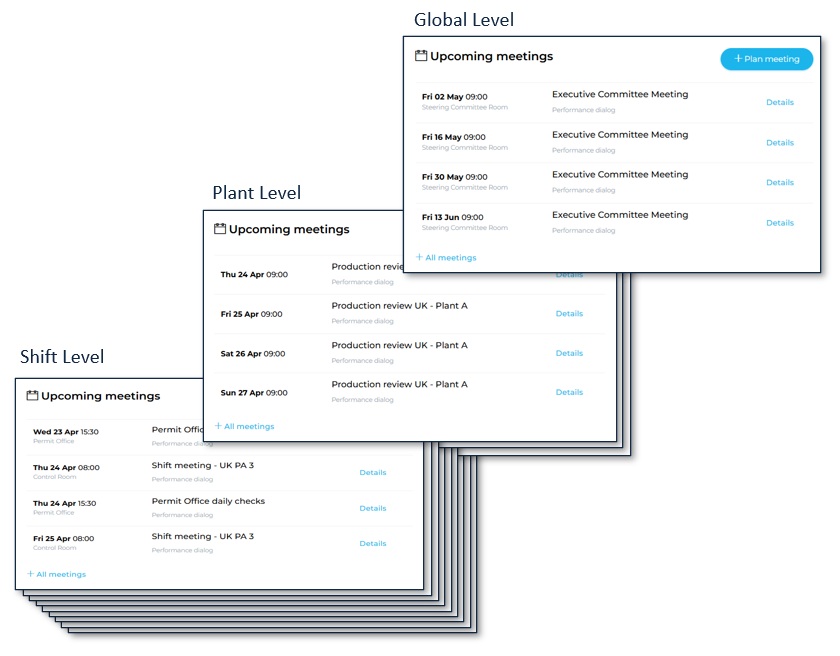View Details for Fri 30 May meeting
Screen dimensions: 840x656
779,183
